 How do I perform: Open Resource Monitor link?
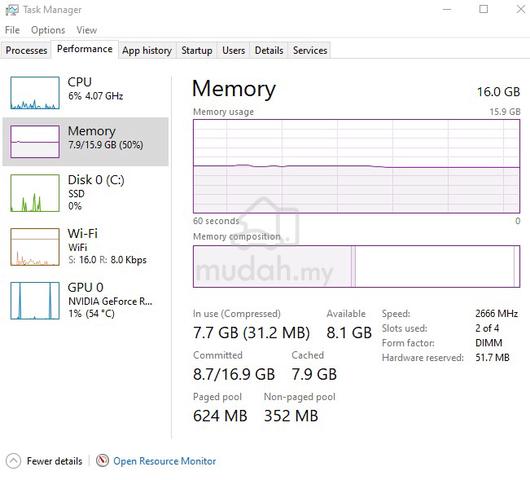tap(164, 461)
